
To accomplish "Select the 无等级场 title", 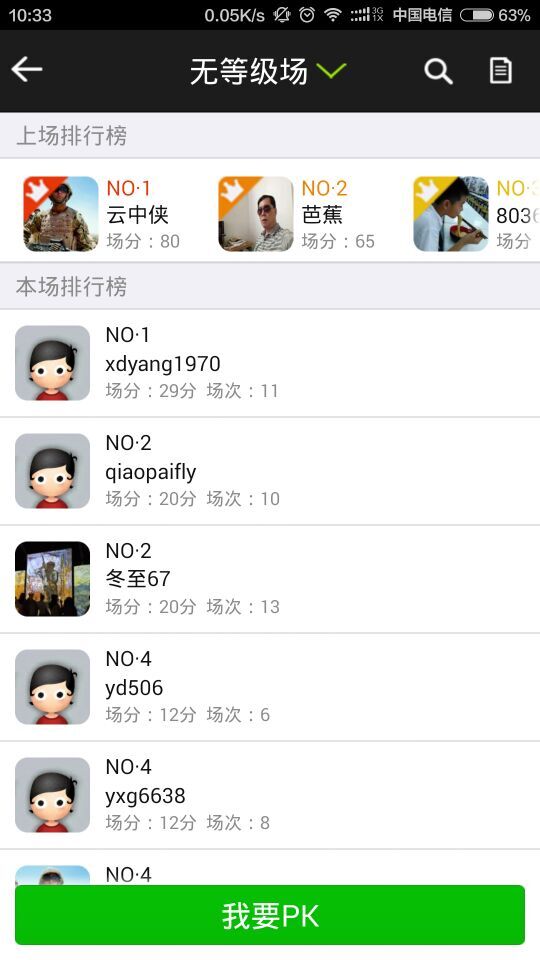I will click(x=249, y=72).
